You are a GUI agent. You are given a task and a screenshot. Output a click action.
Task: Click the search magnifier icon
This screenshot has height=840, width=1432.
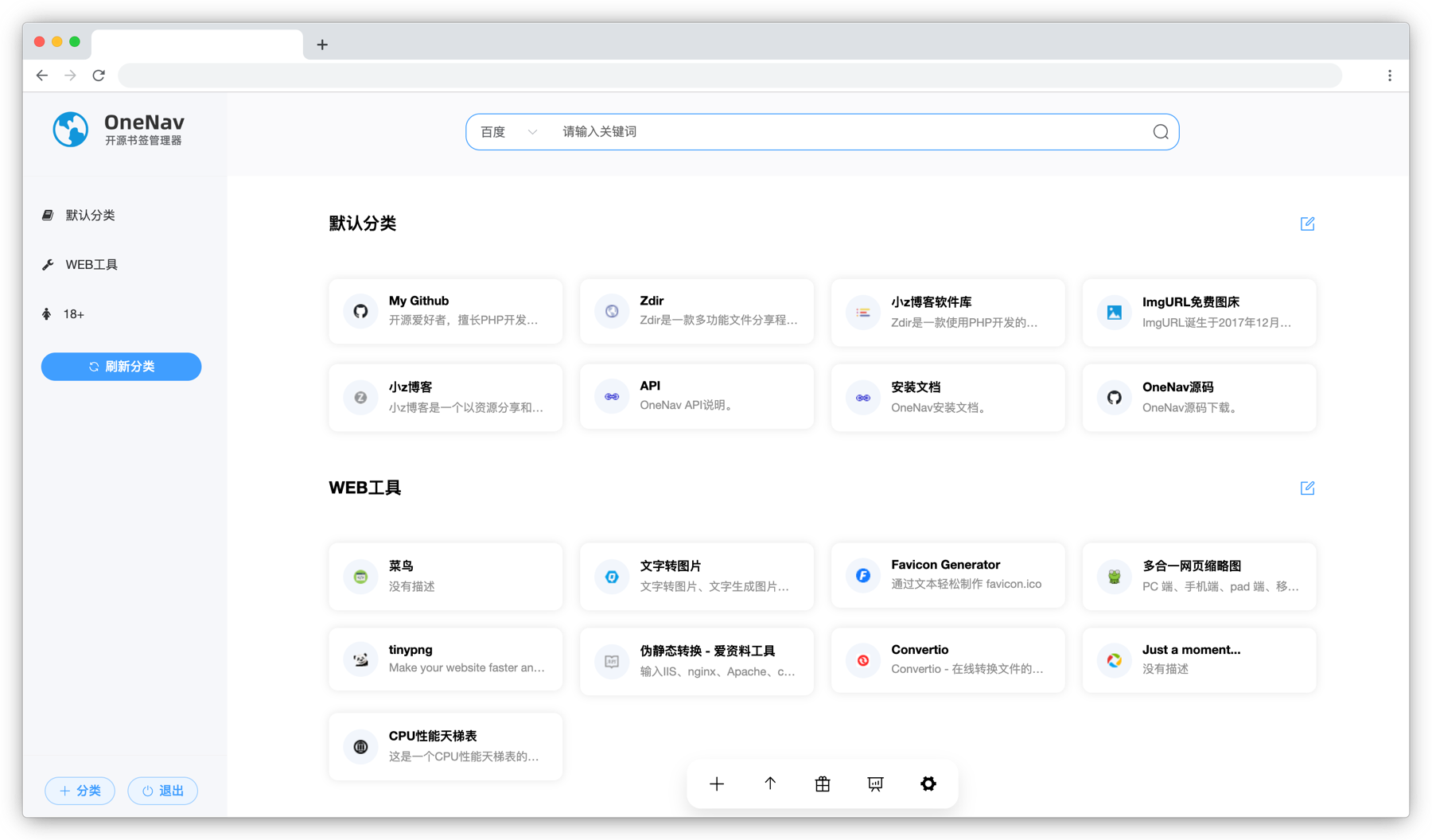(1161, 132)
